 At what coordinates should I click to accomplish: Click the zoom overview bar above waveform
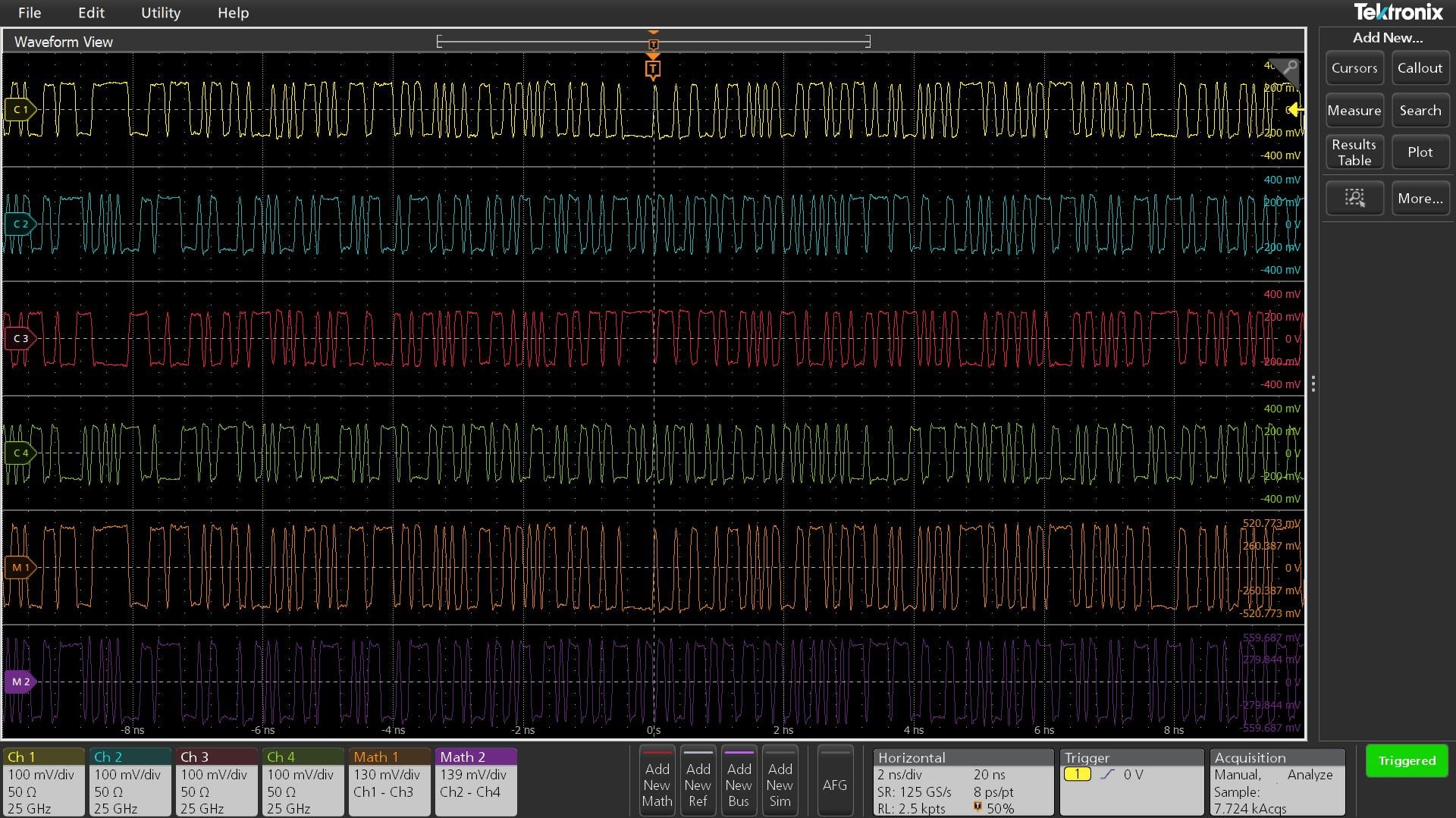(x=653, y=42)
